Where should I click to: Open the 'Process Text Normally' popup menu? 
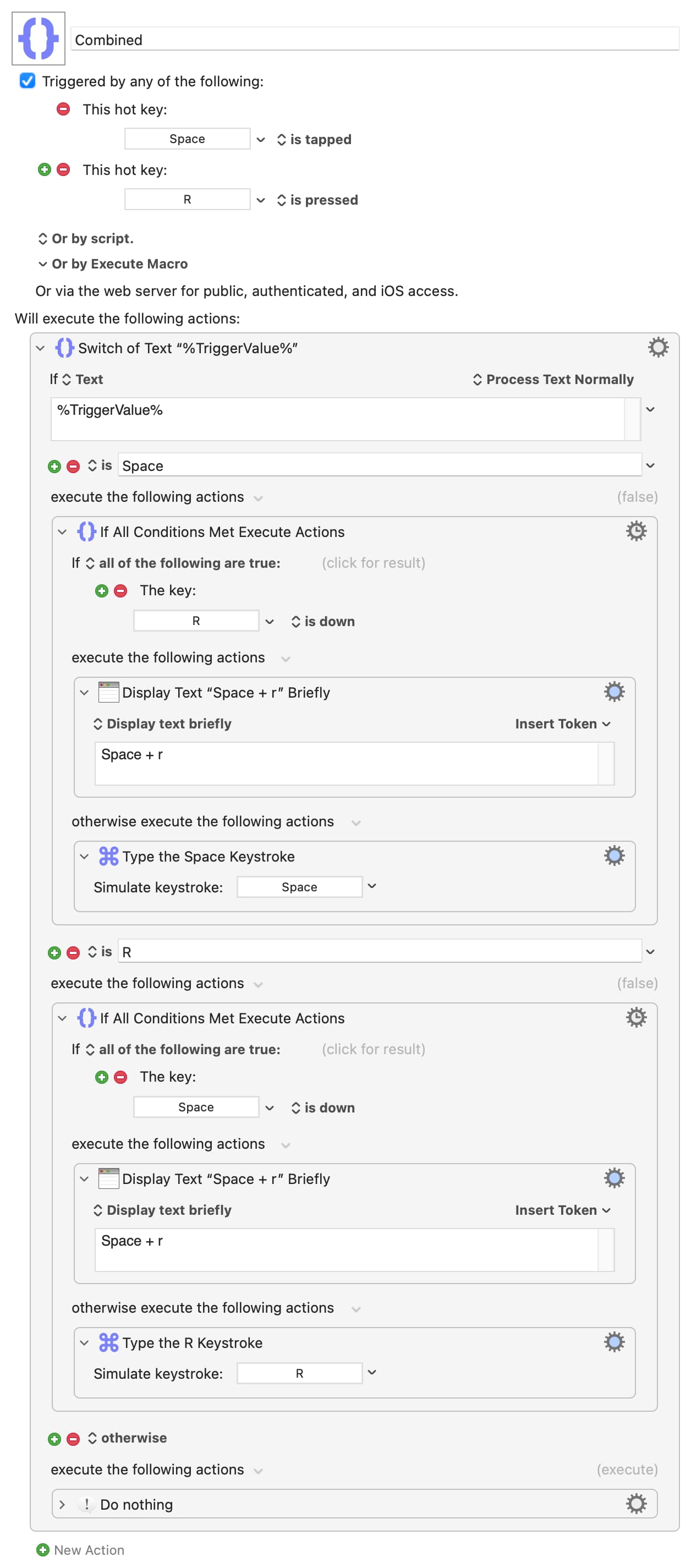click(x=553, y=379)
